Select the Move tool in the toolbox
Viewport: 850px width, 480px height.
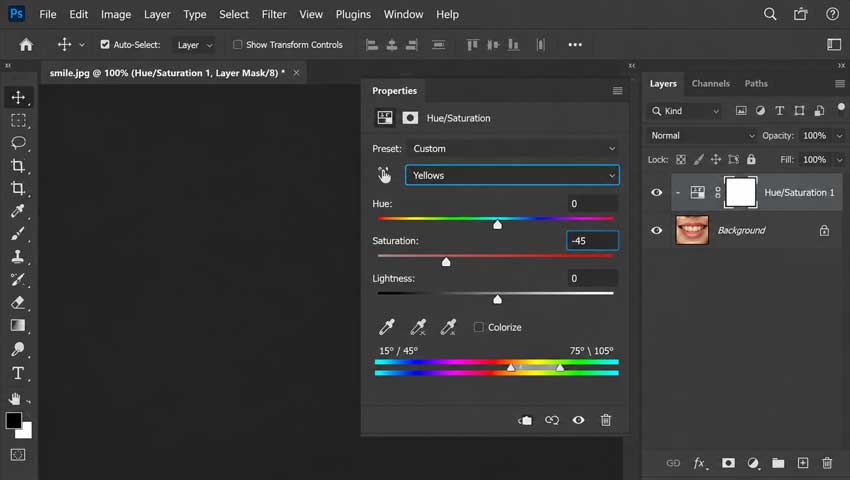point(18,97)
